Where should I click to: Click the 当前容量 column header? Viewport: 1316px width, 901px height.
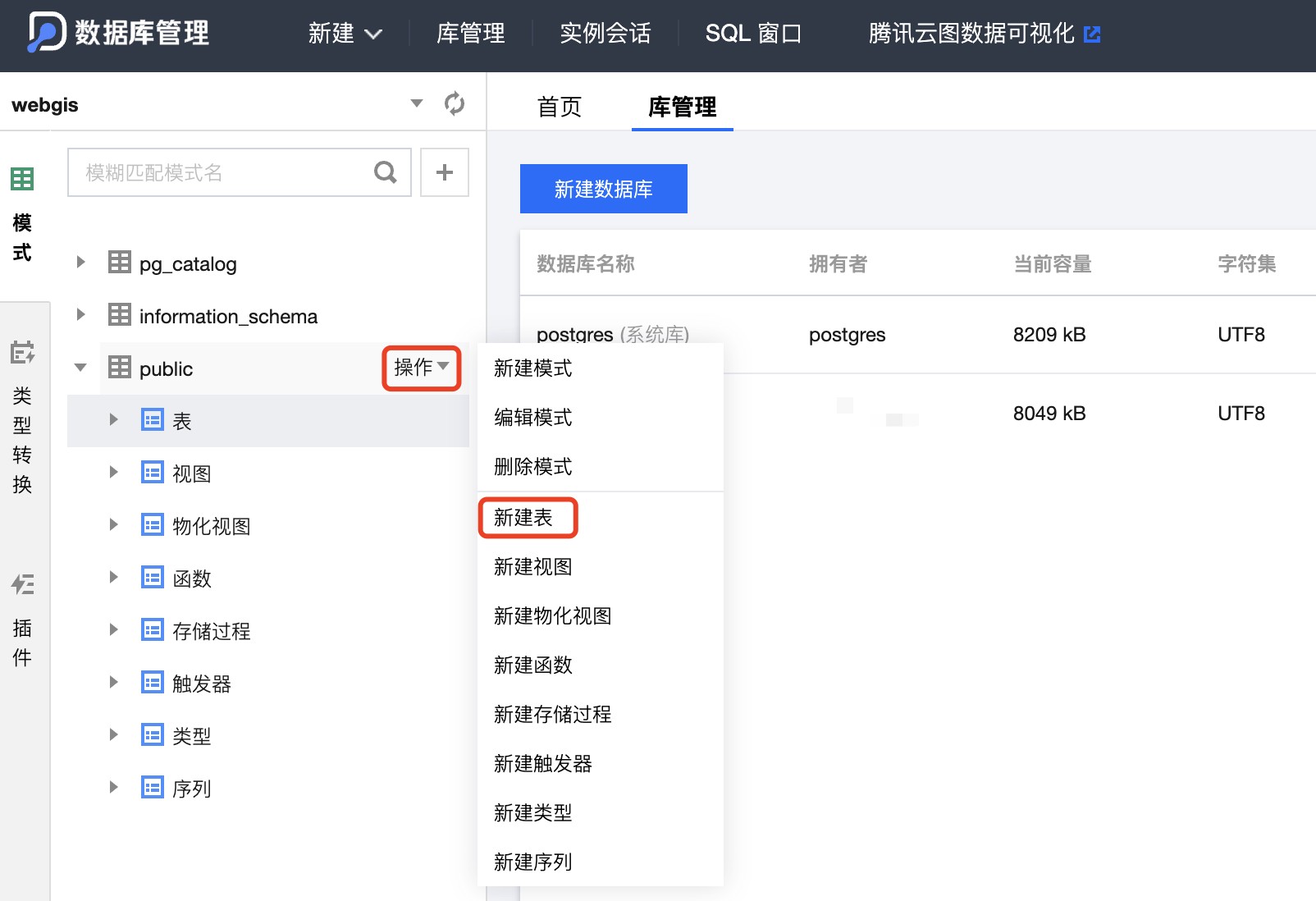click(x=1053, y=263)
